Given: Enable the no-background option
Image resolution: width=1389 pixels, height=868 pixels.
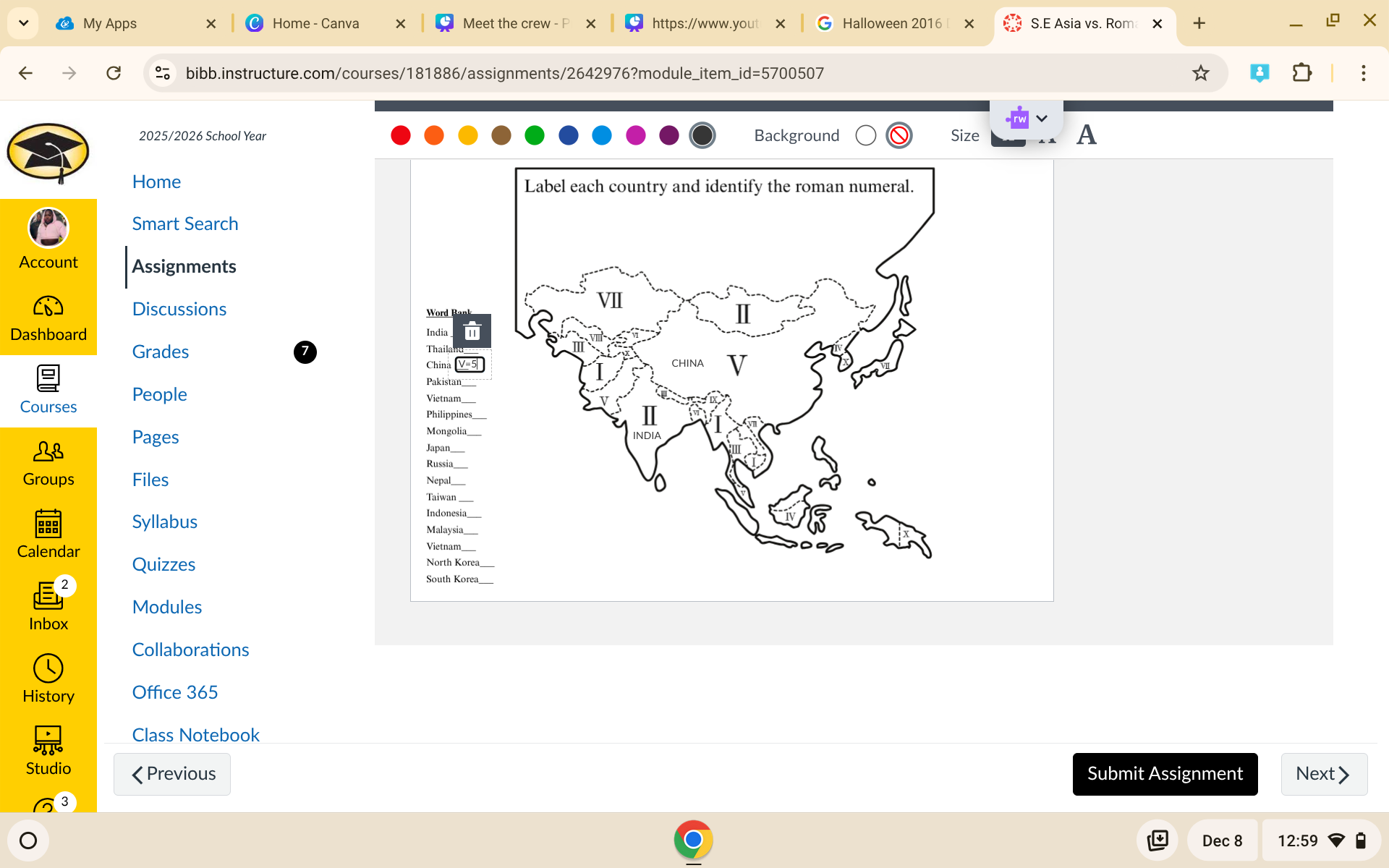Looking at the screenshot, I should pos(899,135).
